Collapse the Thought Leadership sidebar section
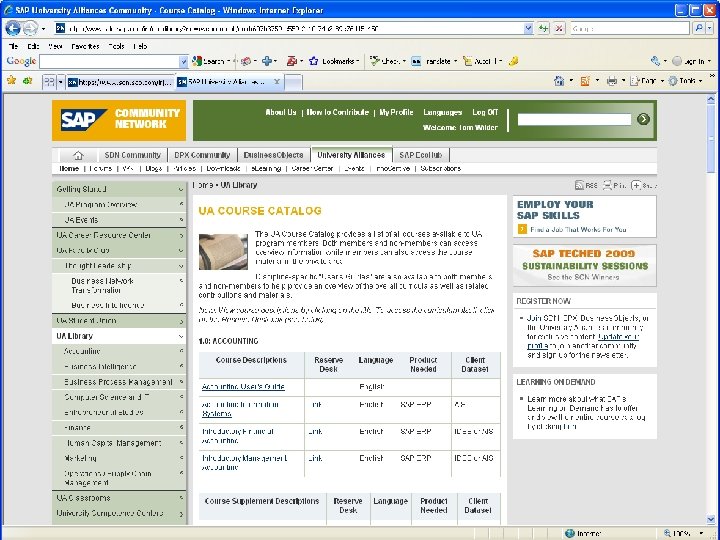The width and height of the screenshot is (720, 540). tap(180, 266)
